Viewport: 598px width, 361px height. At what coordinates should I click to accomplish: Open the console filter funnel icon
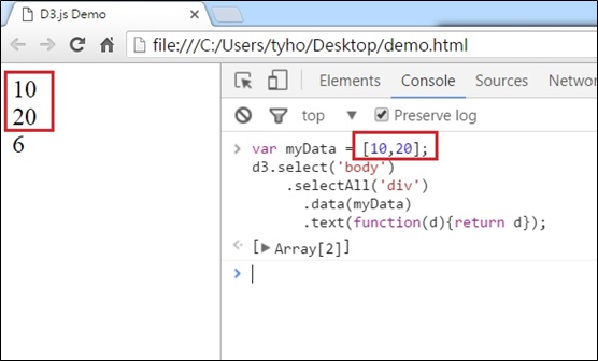278,116
